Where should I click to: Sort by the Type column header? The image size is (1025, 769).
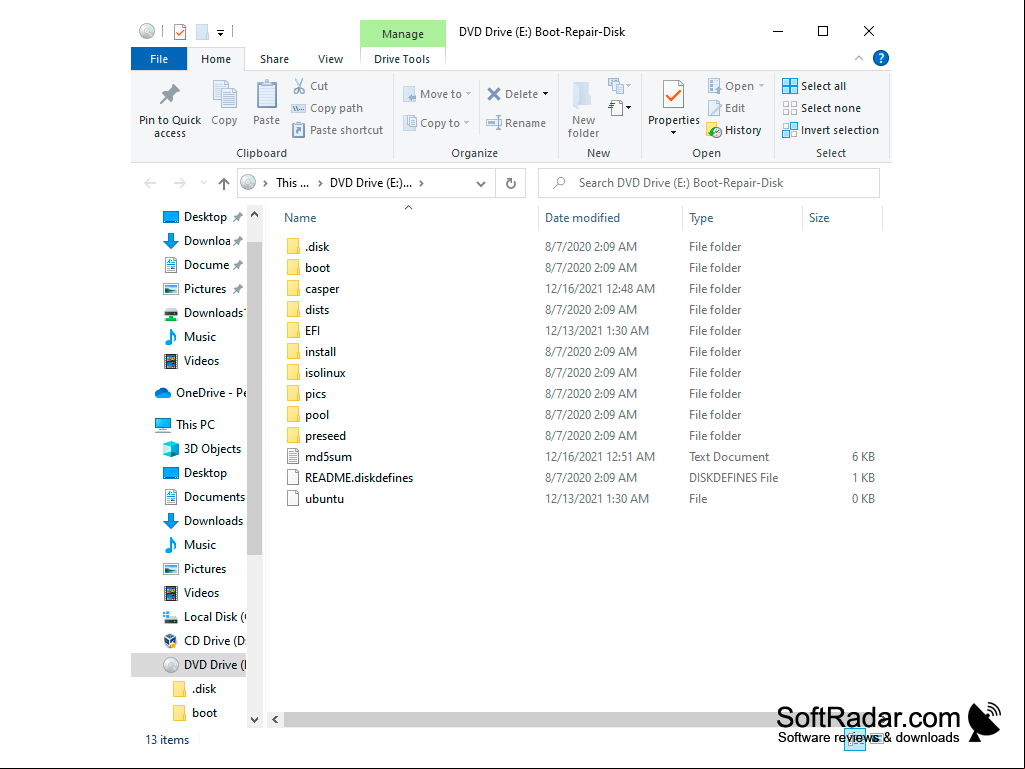742,218
